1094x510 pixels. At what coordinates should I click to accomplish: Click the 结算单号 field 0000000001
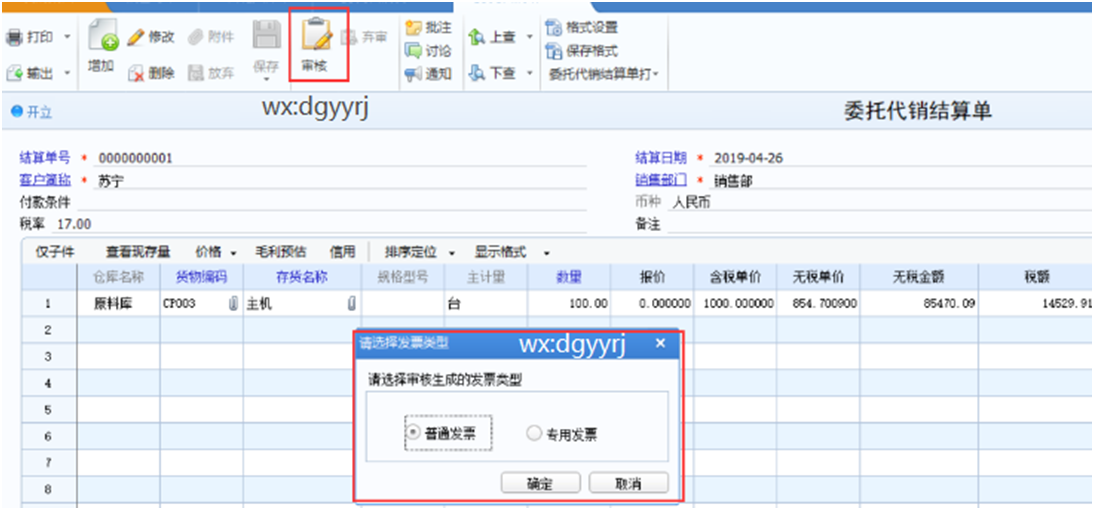pos(342,158)
